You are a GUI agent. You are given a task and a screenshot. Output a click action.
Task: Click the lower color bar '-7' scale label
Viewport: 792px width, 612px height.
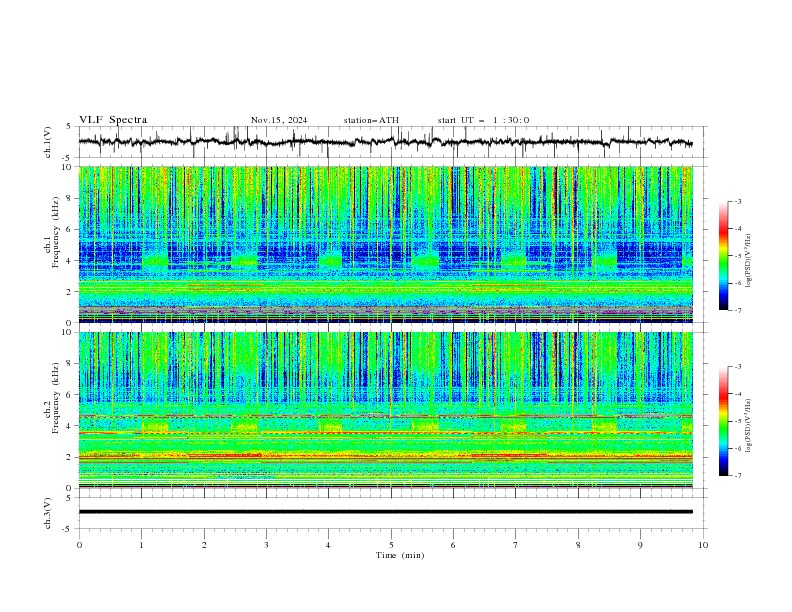737,476
